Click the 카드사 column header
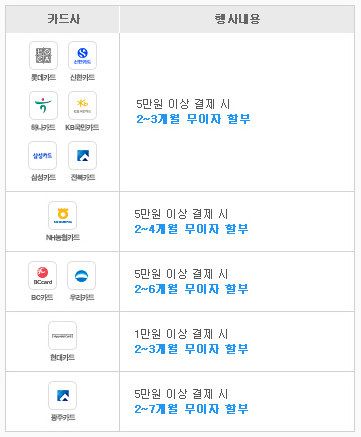Screen dimensions: 361x437 pyautogui.click(x=62, y=19)
